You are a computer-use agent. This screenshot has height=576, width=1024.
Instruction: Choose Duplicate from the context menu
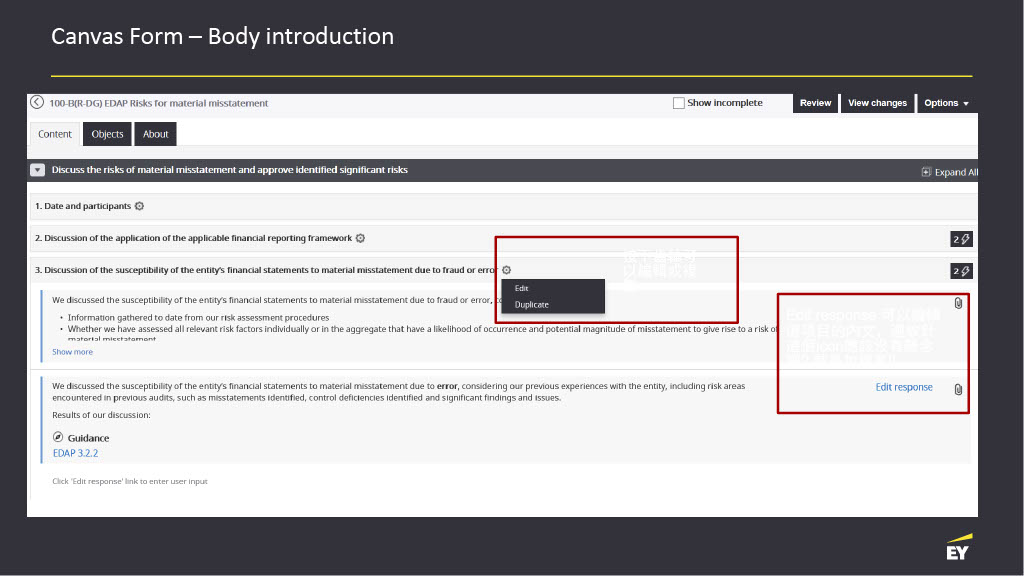[x=532, y=304]
